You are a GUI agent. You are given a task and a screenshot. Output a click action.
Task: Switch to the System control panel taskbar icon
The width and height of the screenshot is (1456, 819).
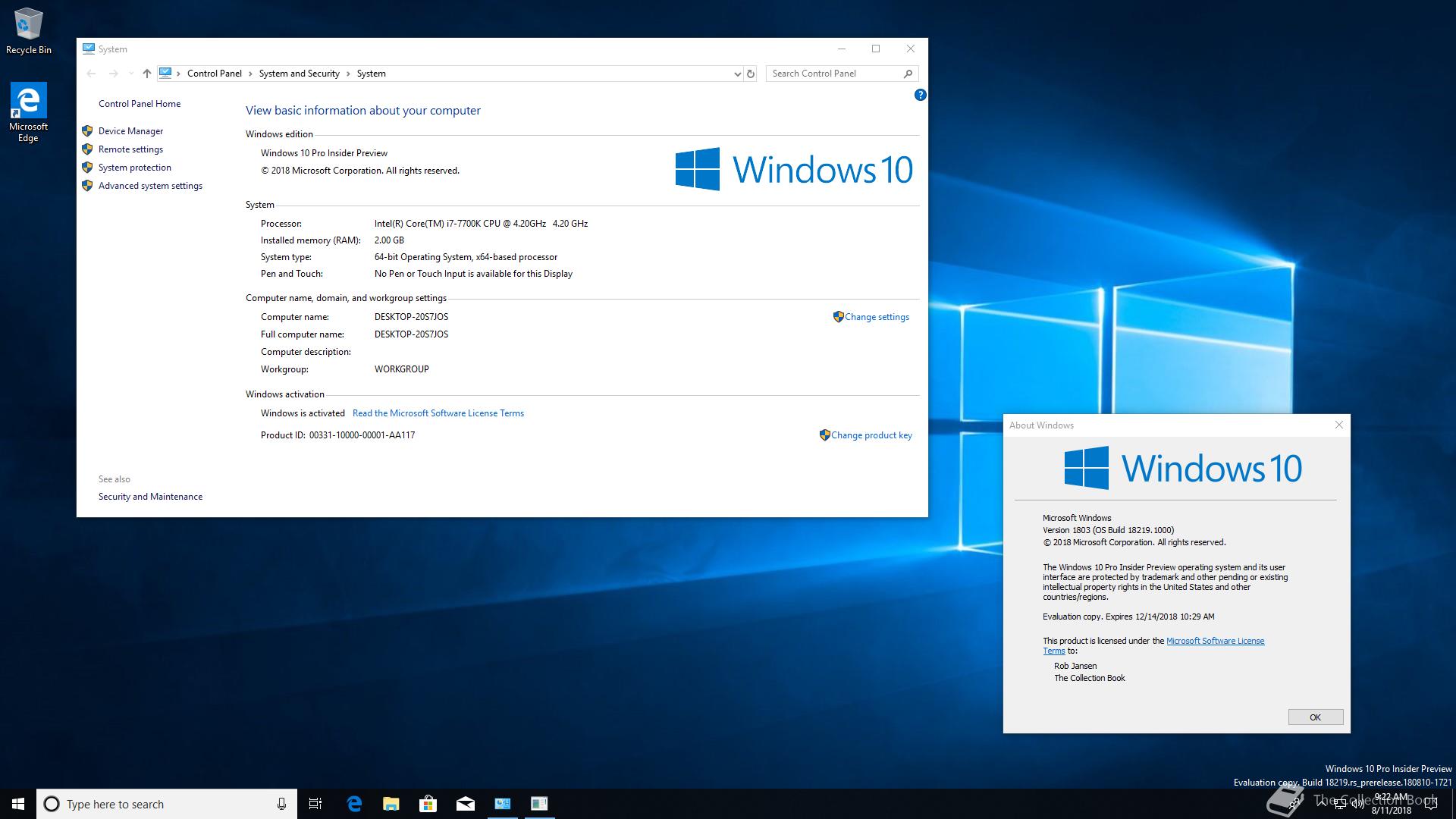click(x=503, y=804)
